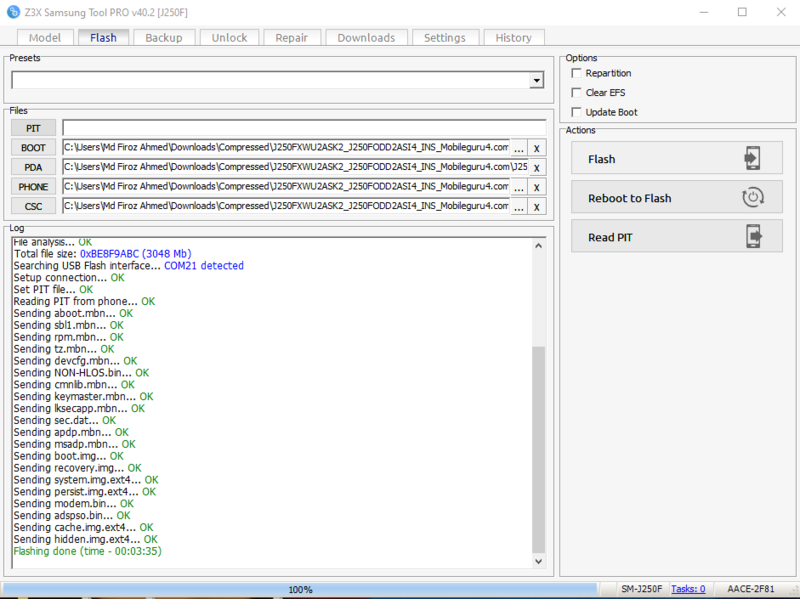This screenshot has height=599, width=800.
Task: Open the Backup tab
Action: (x=163, y=38)
